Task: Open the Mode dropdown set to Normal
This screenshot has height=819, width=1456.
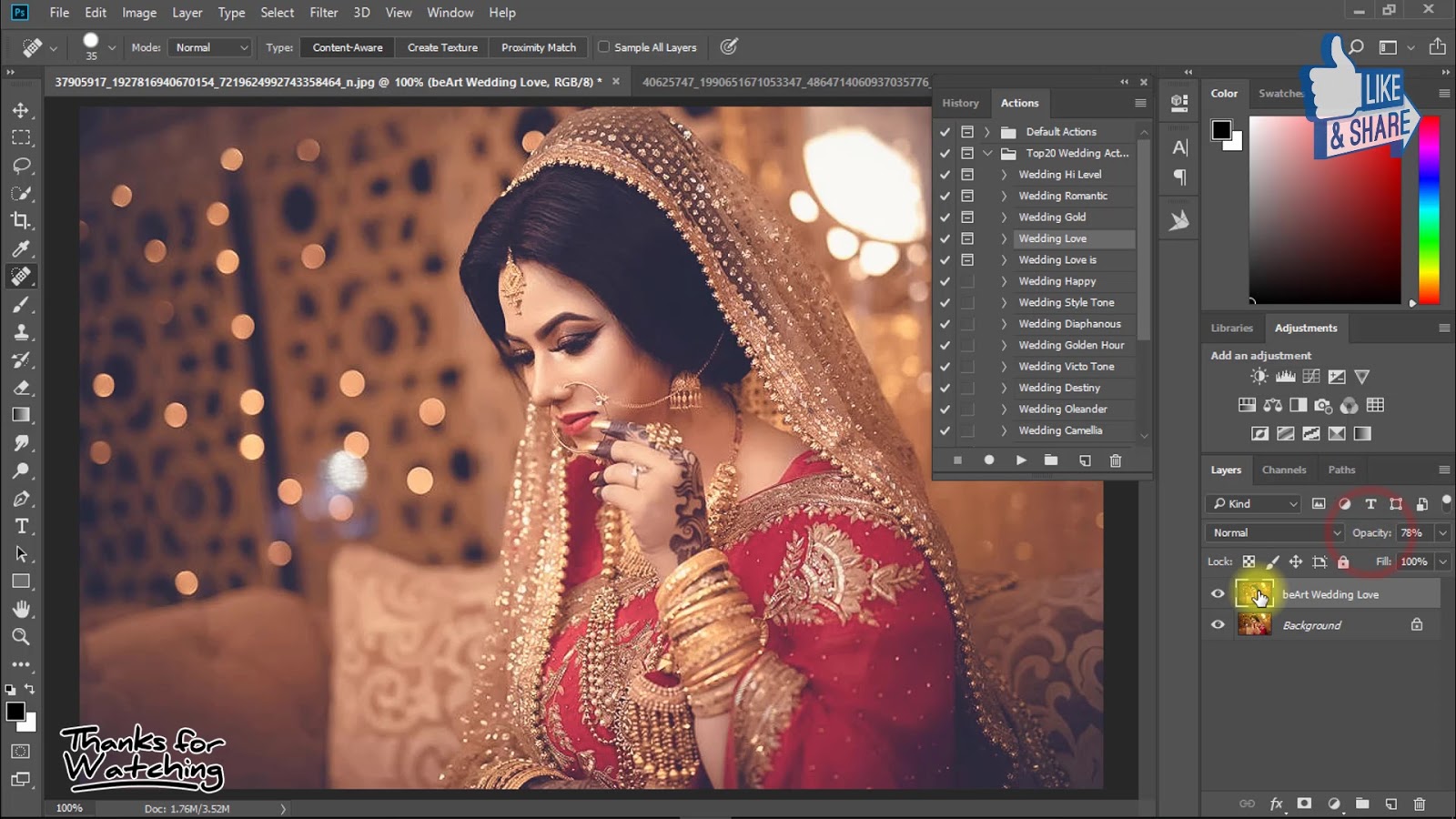Action: pos(211,47)
